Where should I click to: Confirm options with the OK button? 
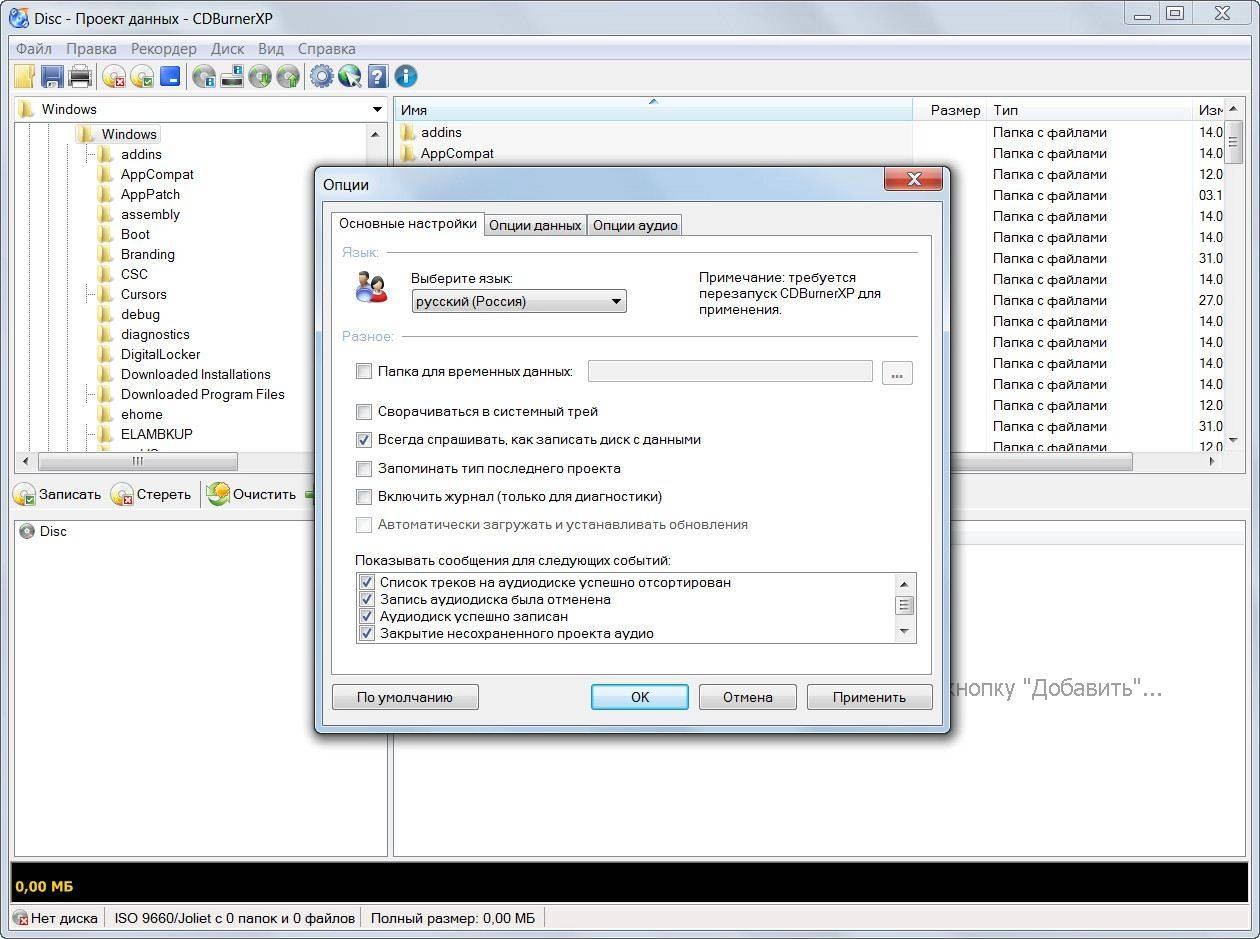point(640,698)
